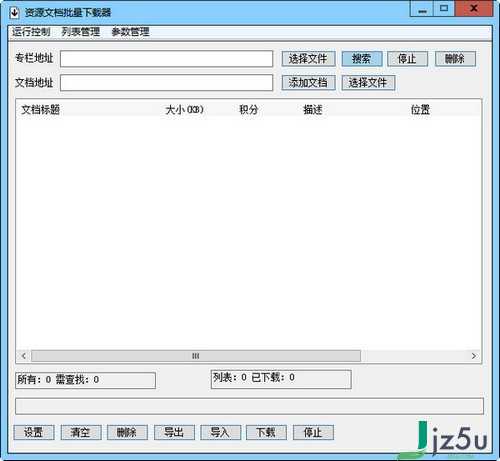Screen dimensions: 500x461
Task: Click the 导入 button
Action: pyautogui.click(x=220, y=432)
